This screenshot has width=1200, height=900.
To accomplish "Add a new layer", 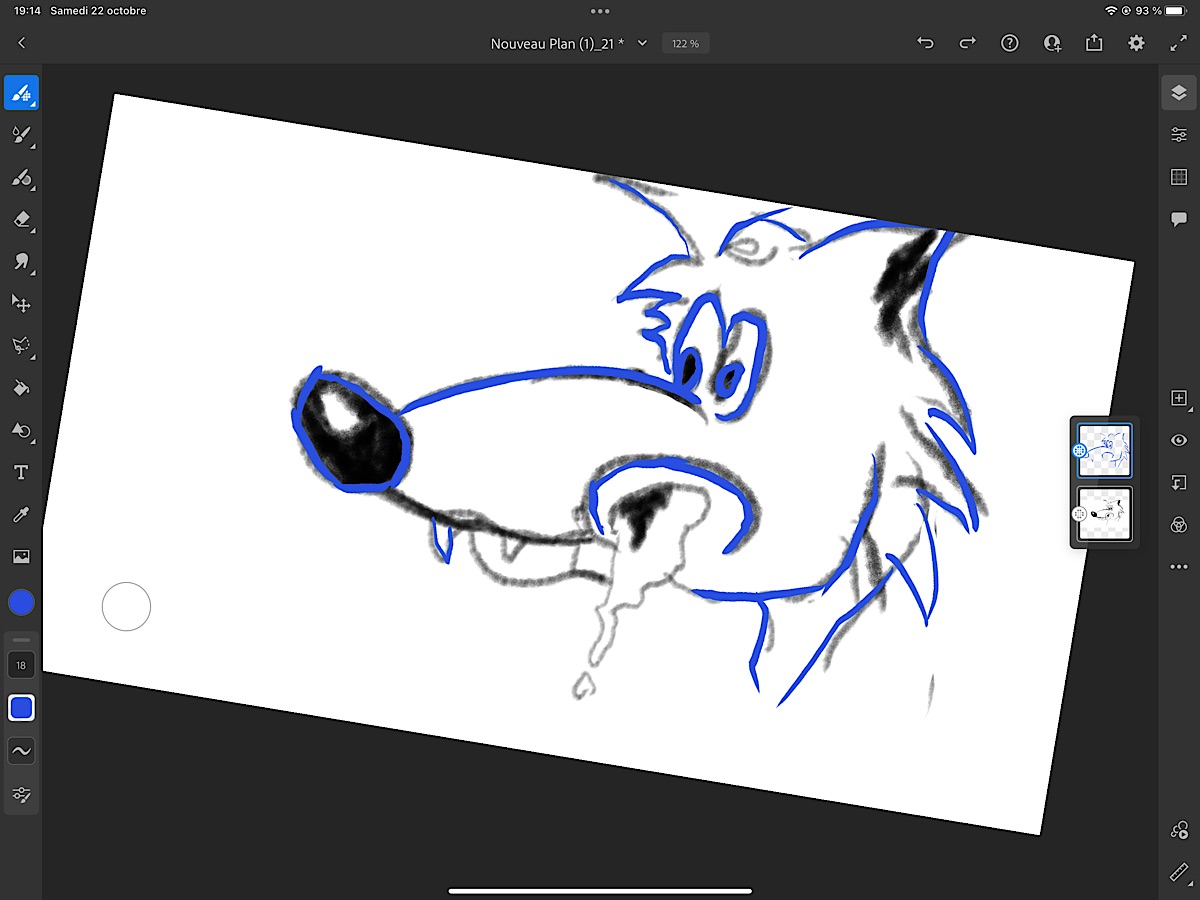I will [x=1178, y=398].
